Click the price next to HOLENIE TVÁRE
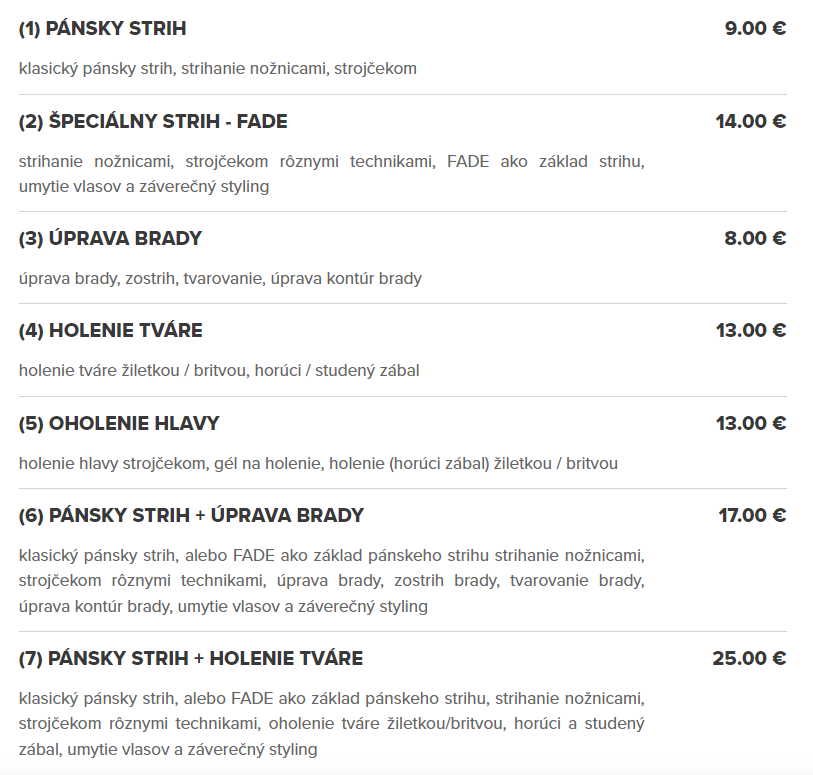Viewport: 813px width, 775px height. [750, 331]
